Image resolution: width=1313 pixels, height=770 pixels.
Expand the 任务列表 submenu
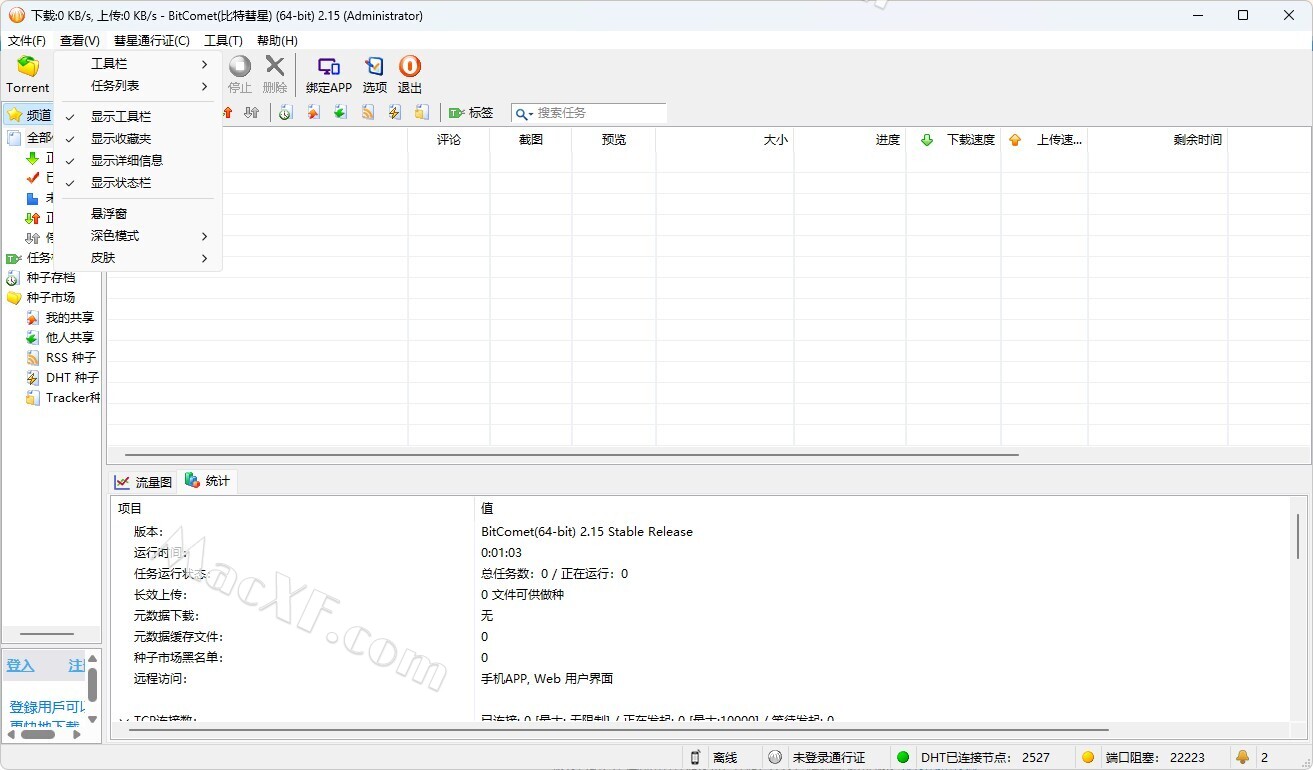coord(138,86)
